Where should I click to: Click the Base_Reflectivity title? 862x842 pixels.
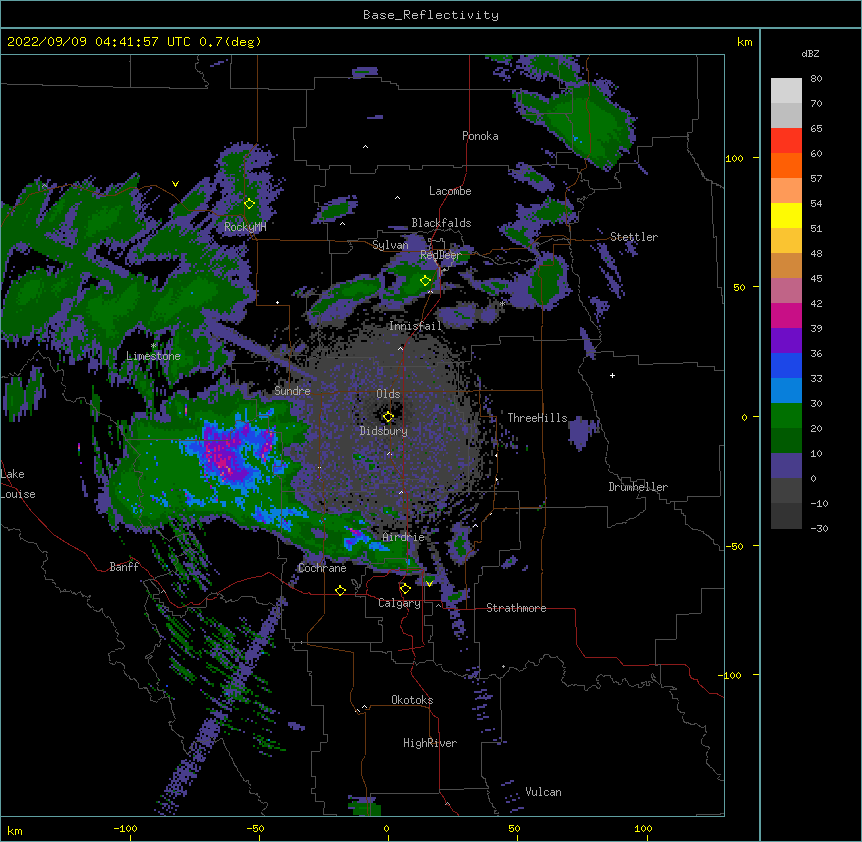pyautogui.click(x=431, y=15)
